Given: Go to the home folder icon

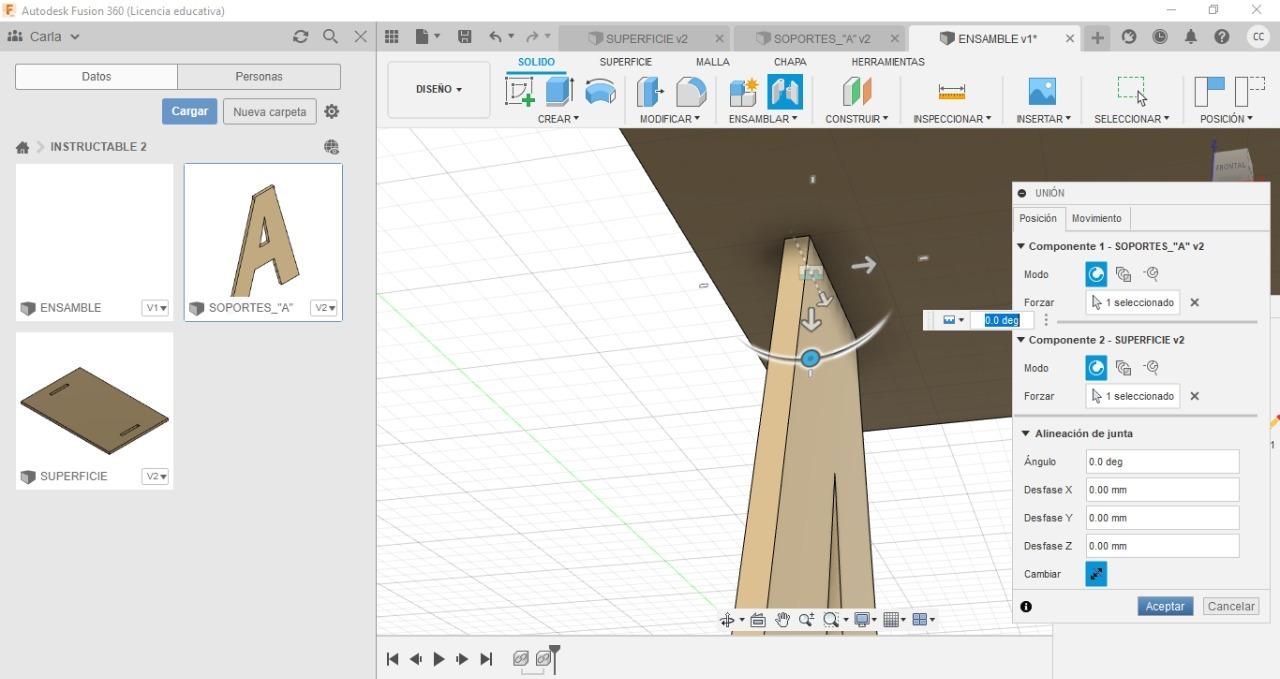Looking at the screenshot, I should pyautogui.click(x=22, y=147).
